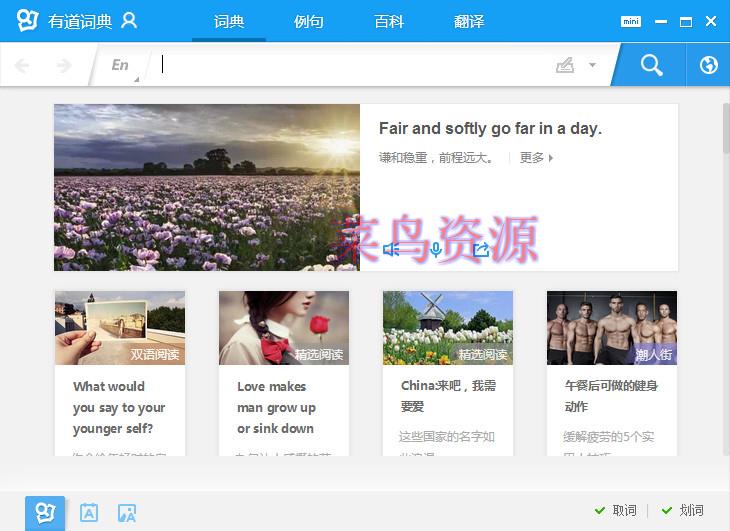The image size is (730, 531).
Task: Click the globe web search icon
Action: 708,65
